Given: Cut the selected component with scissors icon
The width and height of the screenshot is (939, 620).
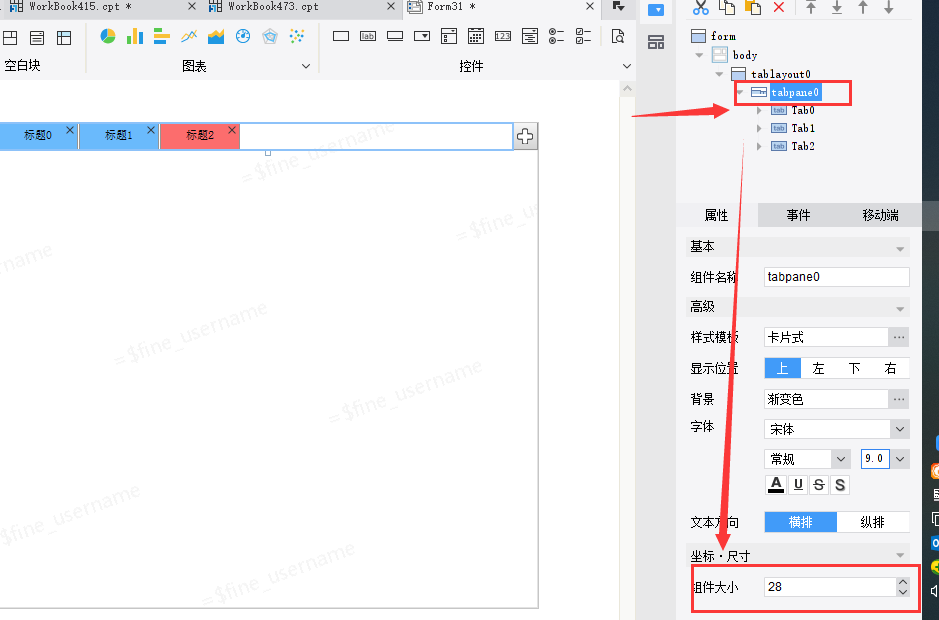Looking at the screenshot, I should [701, 7].
